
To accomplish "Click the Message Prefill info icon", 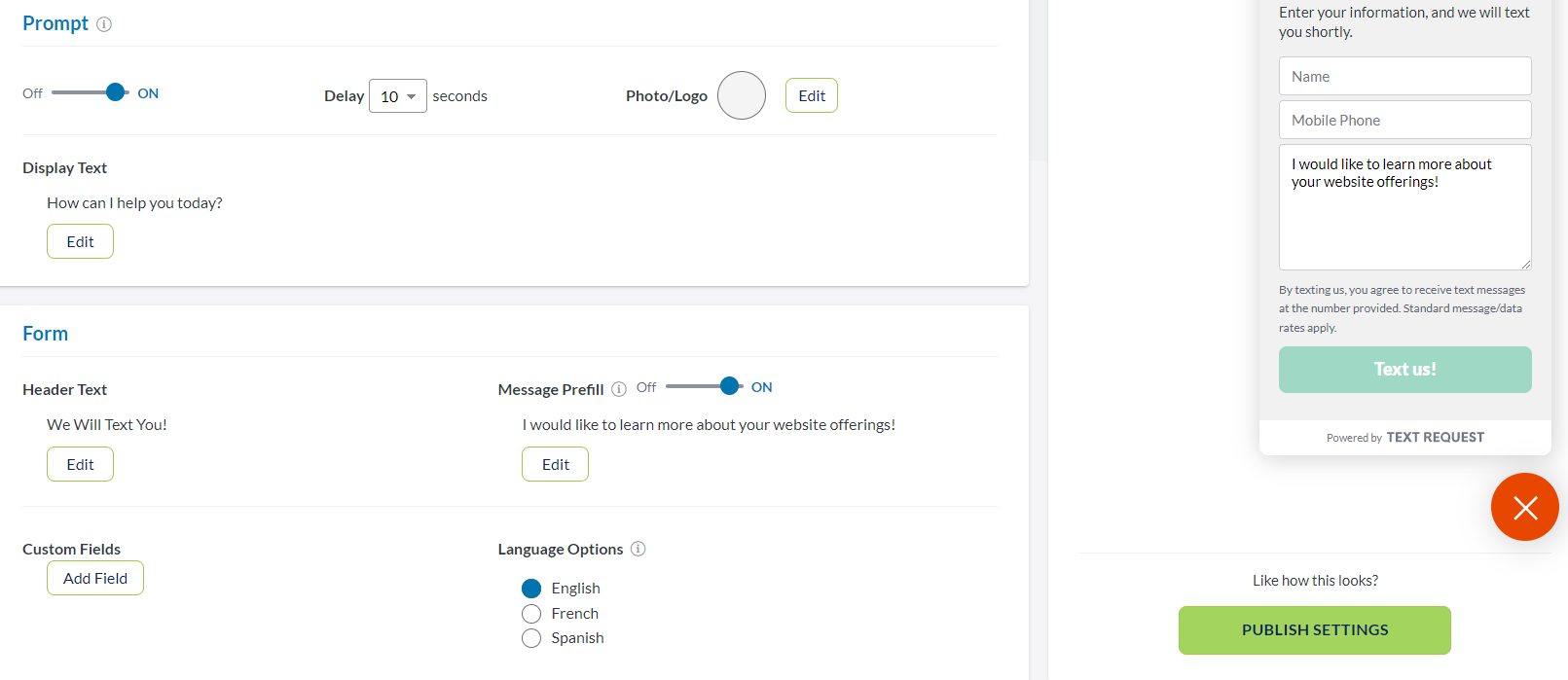I will [619, 389].
